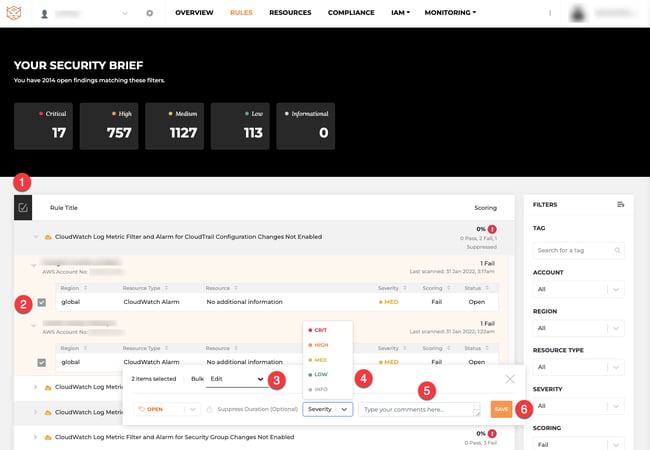Click the Search for a tag field
This screenshot has height=450, width=650.
click(578, 250)
